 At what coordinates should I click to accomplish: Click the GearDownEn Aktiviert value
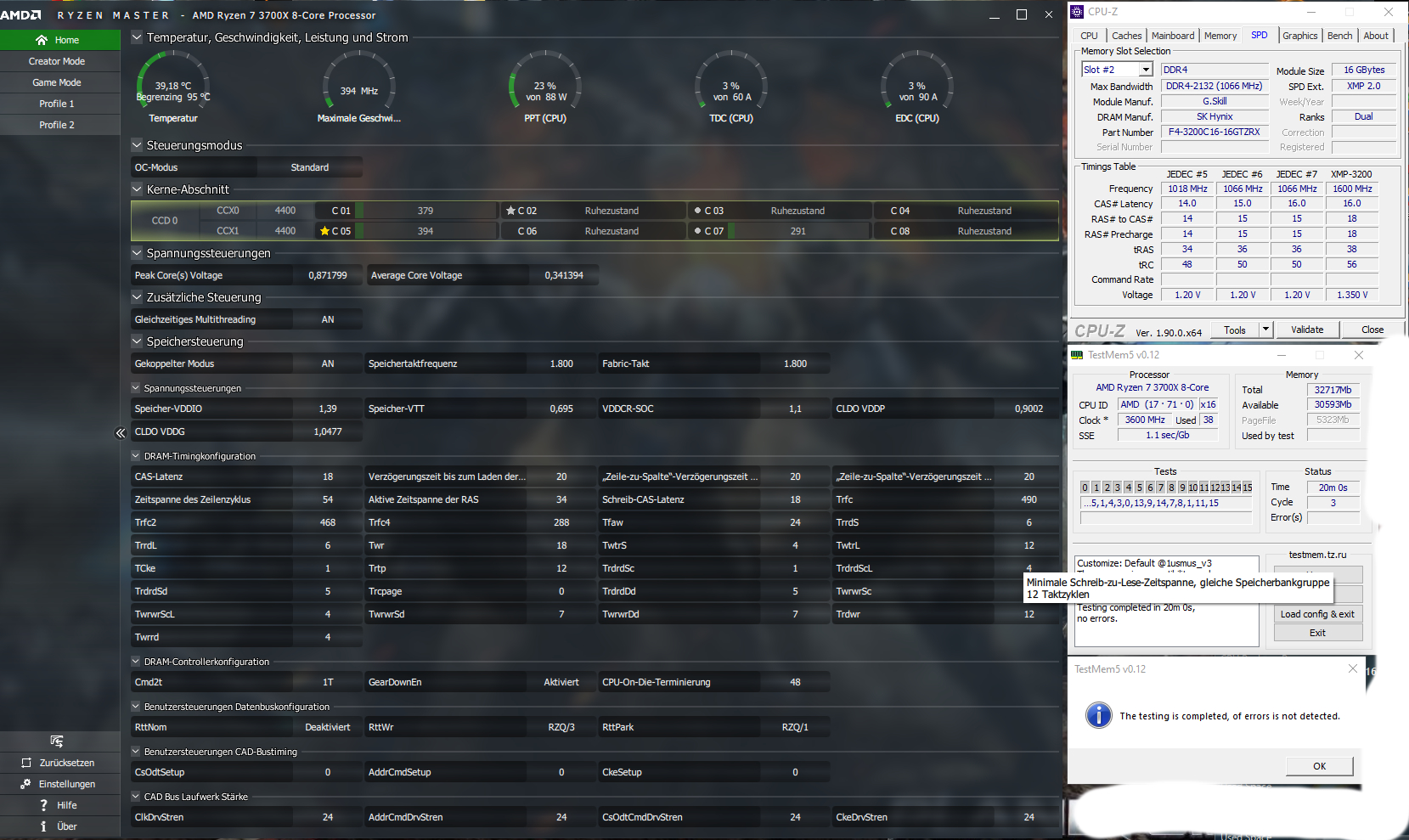(x=561, y=682)
